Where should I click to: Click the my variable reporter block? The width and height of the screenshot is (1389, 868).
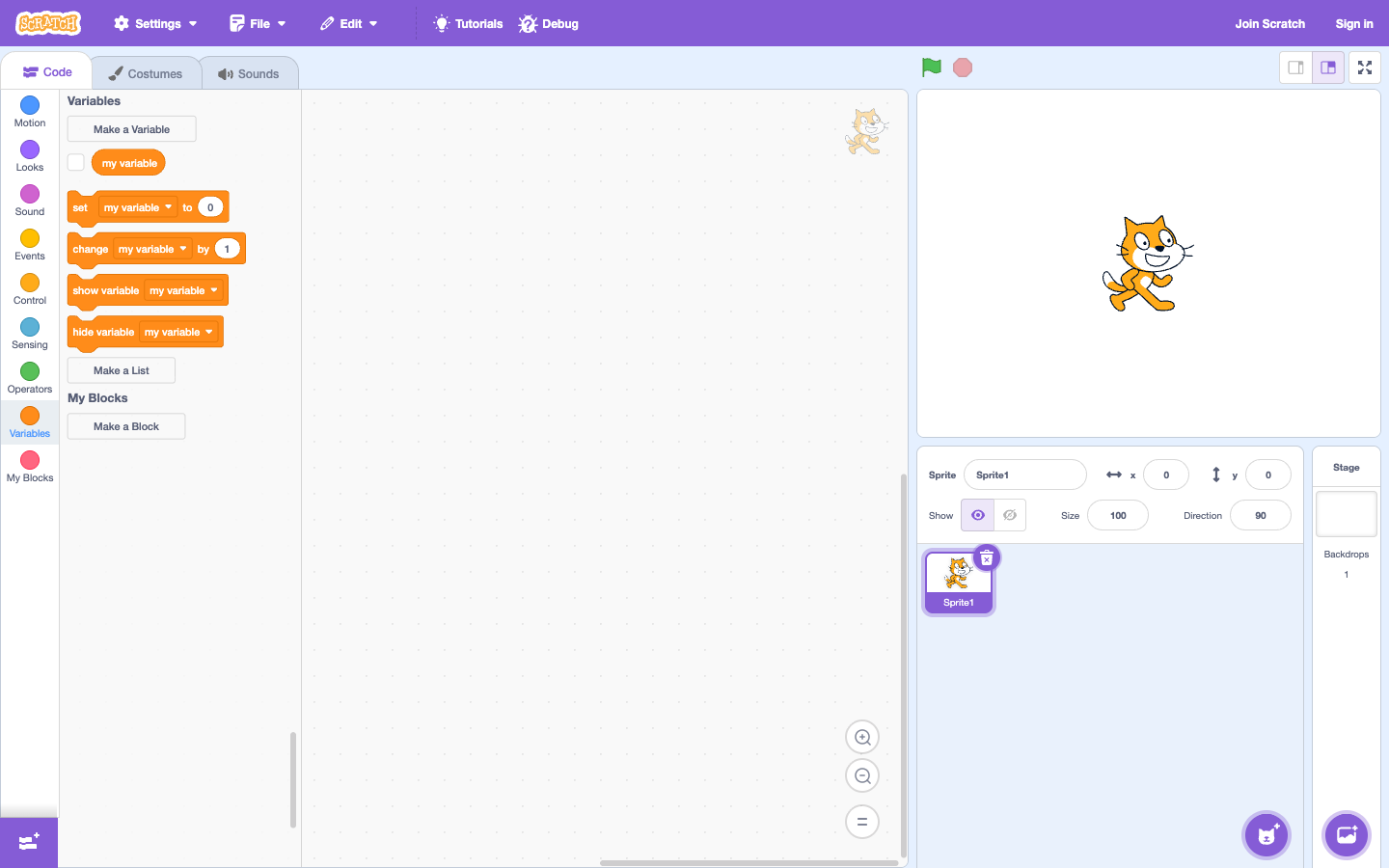coord(129,162)
